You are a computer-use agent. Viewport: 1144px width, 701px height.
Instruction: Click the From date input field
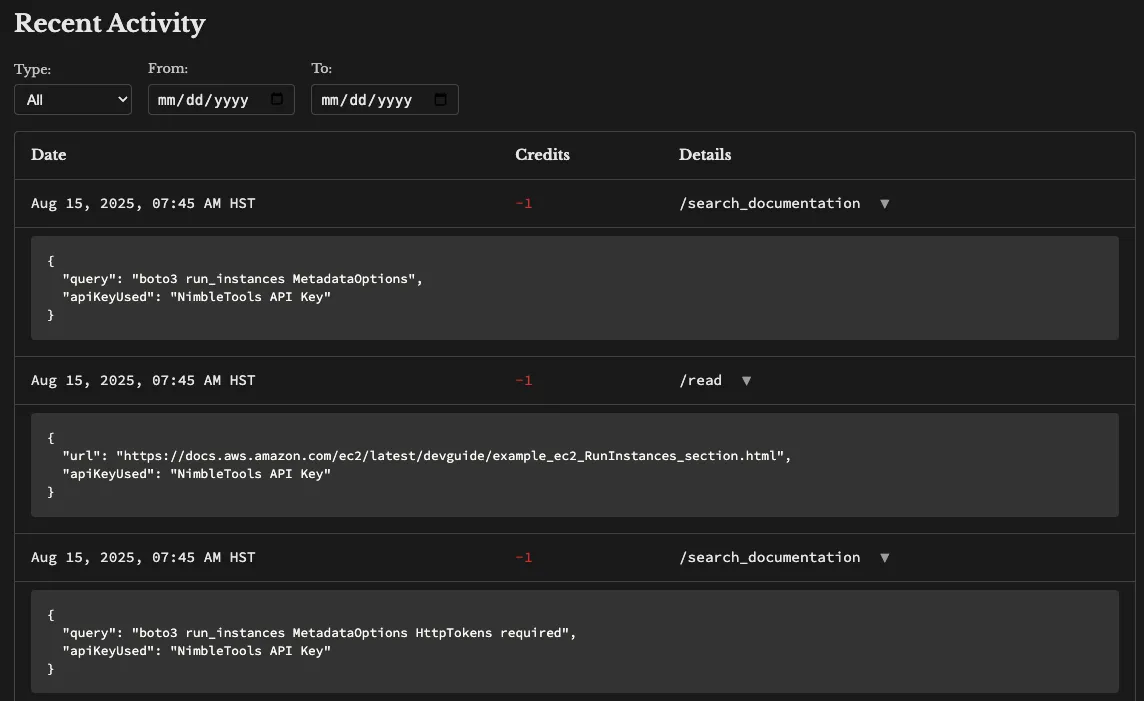(x=200, y=99)
